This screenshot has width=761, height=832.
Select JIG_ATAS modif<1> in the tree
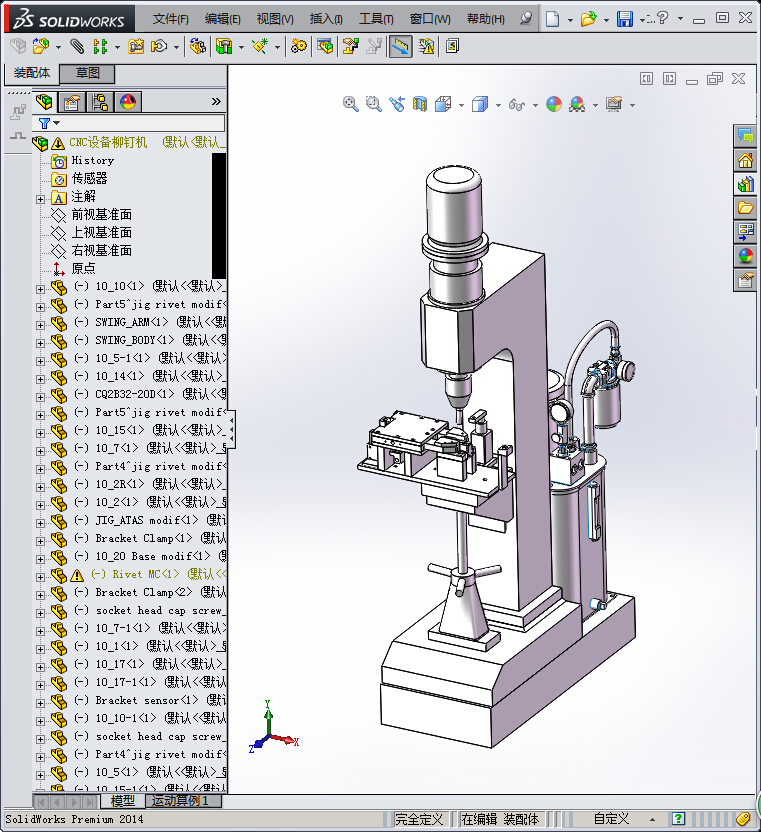(x=147, y=520)
